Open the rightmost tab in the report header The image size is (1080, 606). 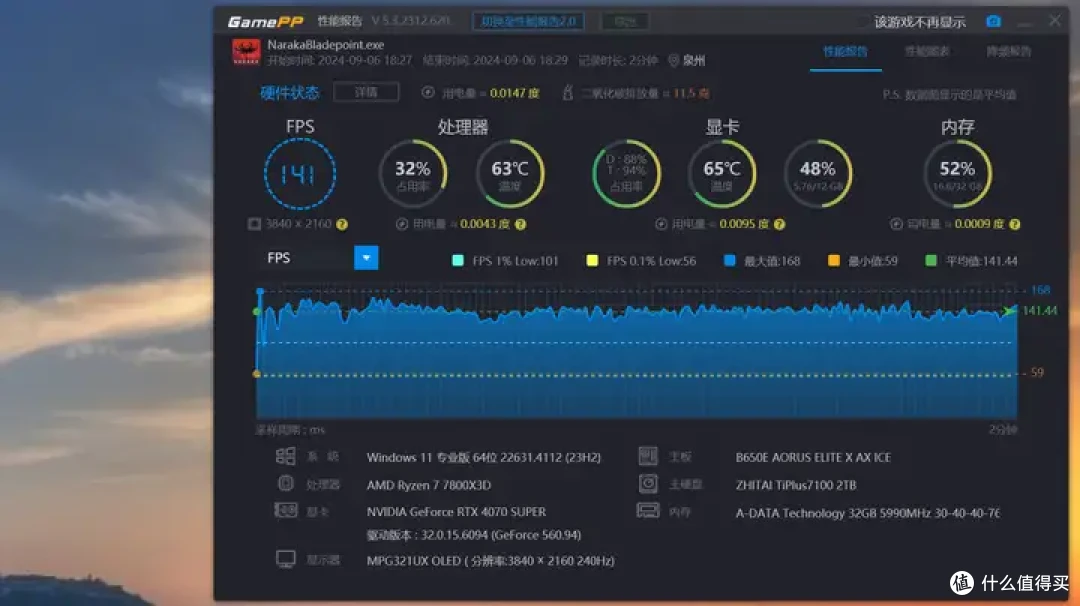(x=1008, y=52)
